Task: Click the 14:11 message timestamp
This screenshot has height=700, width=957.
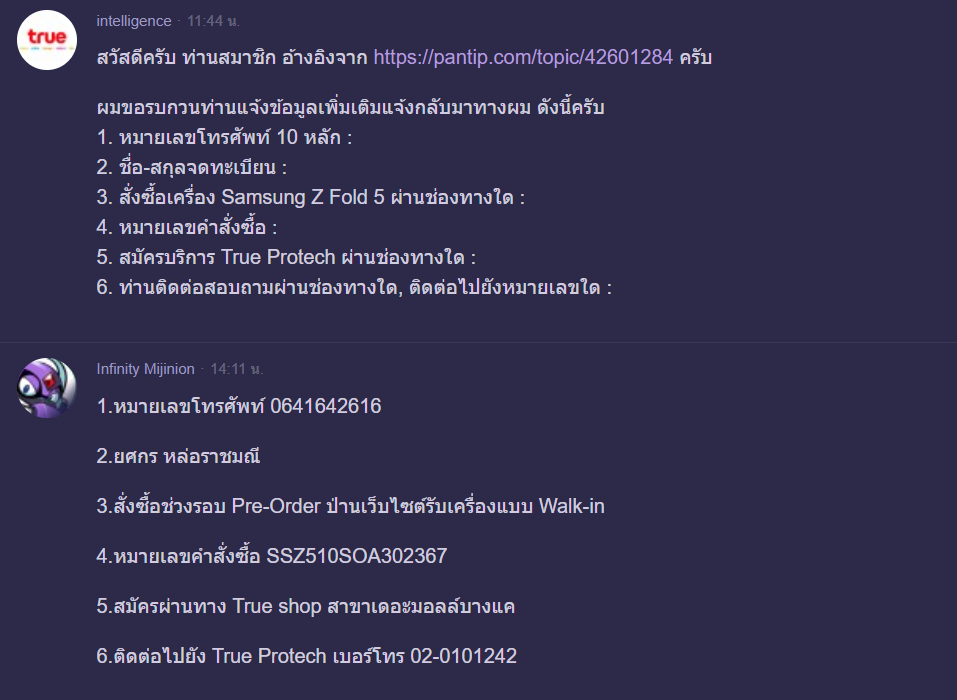Action: 236,369
